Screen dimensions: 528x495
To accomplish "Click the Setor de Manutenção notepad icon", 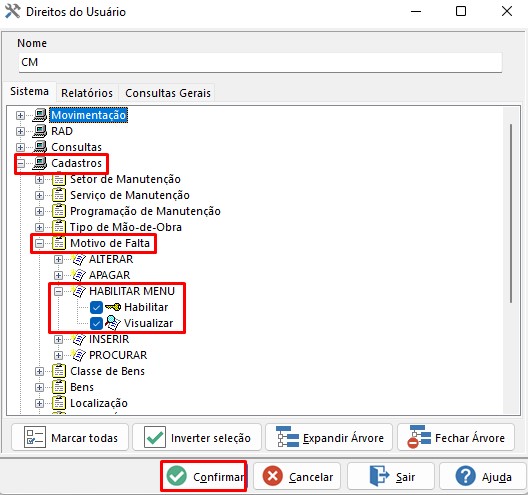I will coord(59,179).
